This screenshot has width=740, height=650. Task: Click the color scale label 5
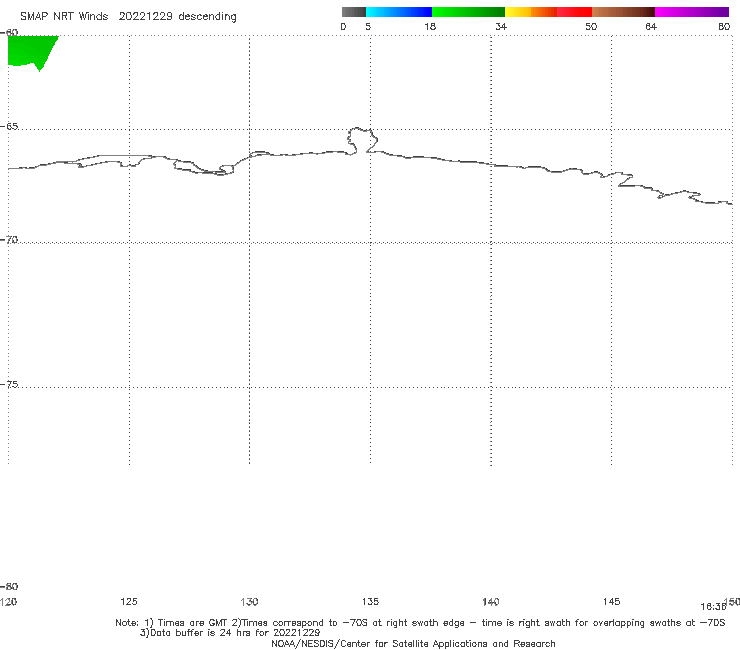point(368,26)
